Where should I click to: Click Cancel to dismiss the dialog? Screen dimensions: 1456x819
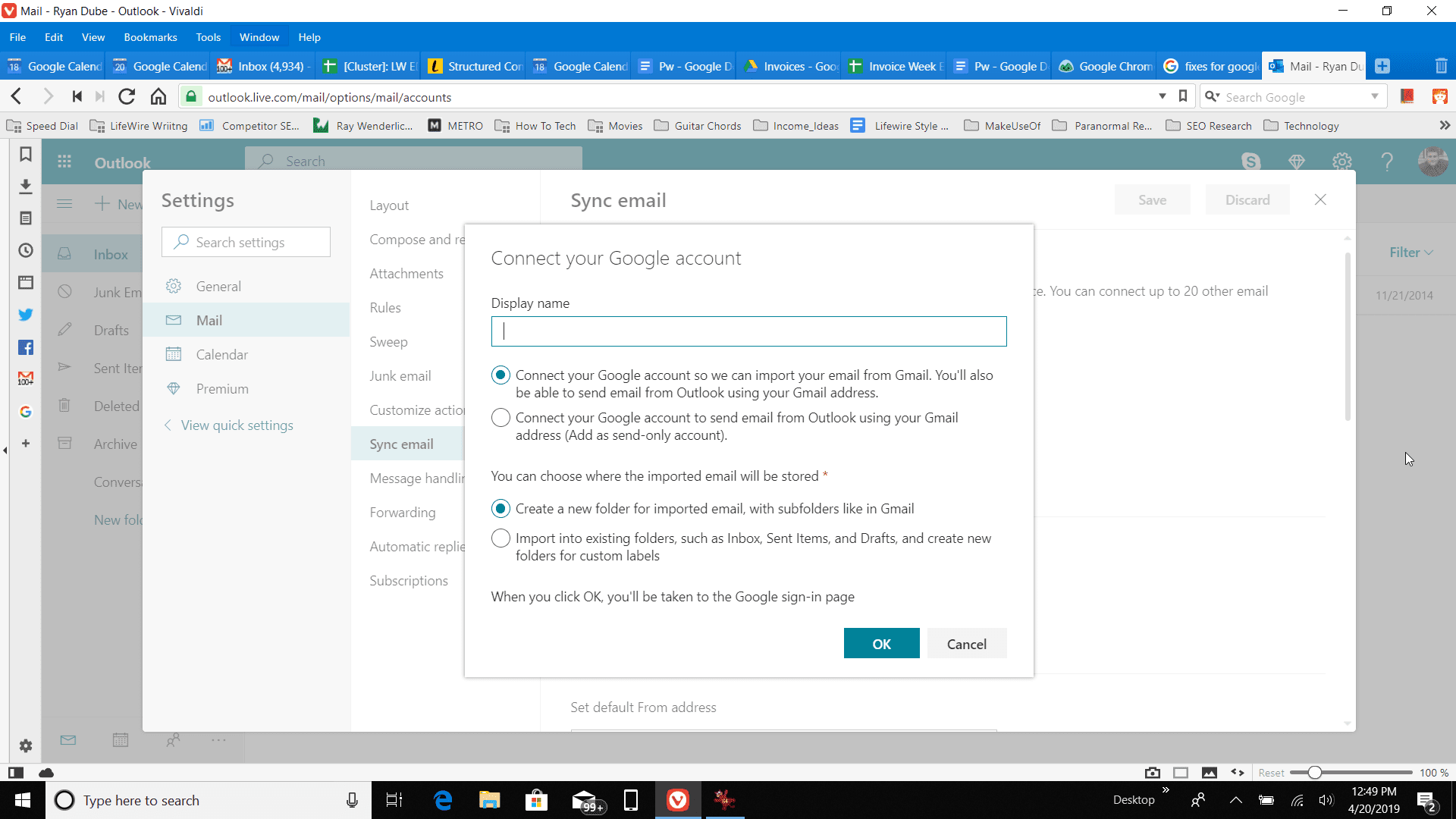(x=966, y=644)
